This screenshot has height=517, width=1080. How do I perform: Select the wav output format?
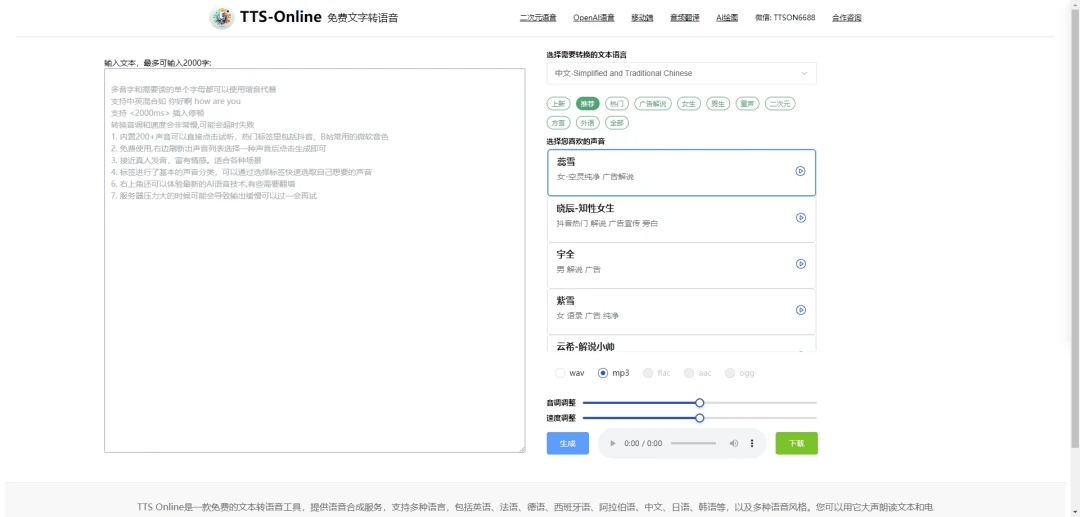pyautogui.click(x=560, y=373)
